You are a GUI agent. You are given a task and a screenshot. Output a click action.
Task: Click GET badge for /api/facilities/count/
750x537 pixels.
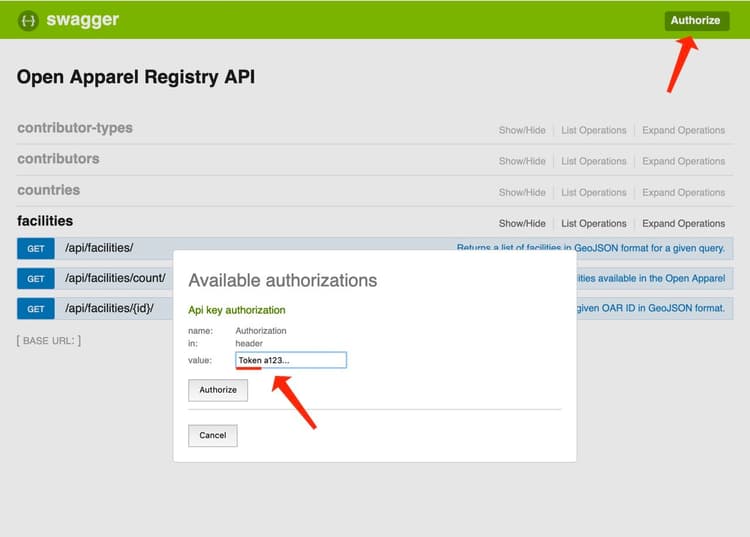click(36, 279)
